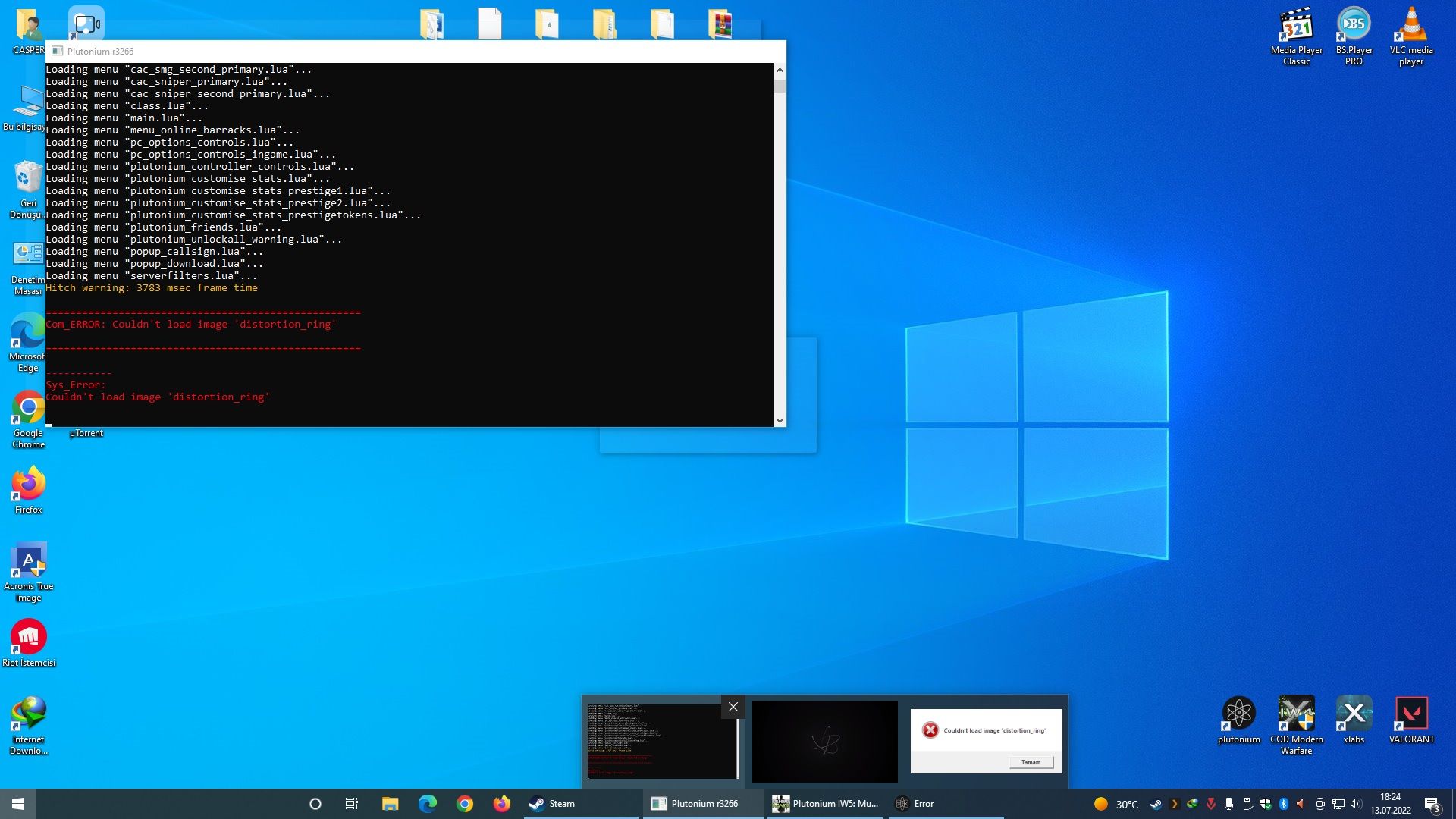Click the 'Loading menu "serverfilters.lua"' line
This screenshot has width=1456, height=819.
(152, 276)
